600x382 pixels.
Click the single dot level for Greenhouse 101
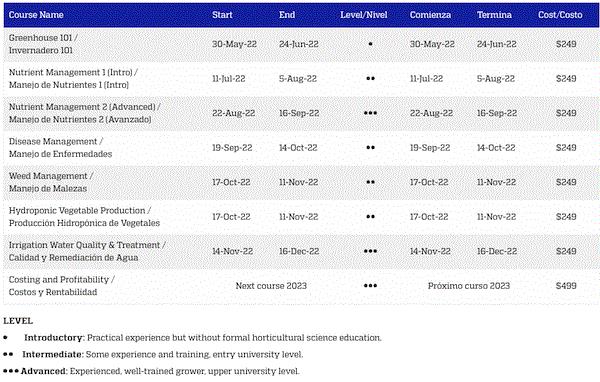370,44
